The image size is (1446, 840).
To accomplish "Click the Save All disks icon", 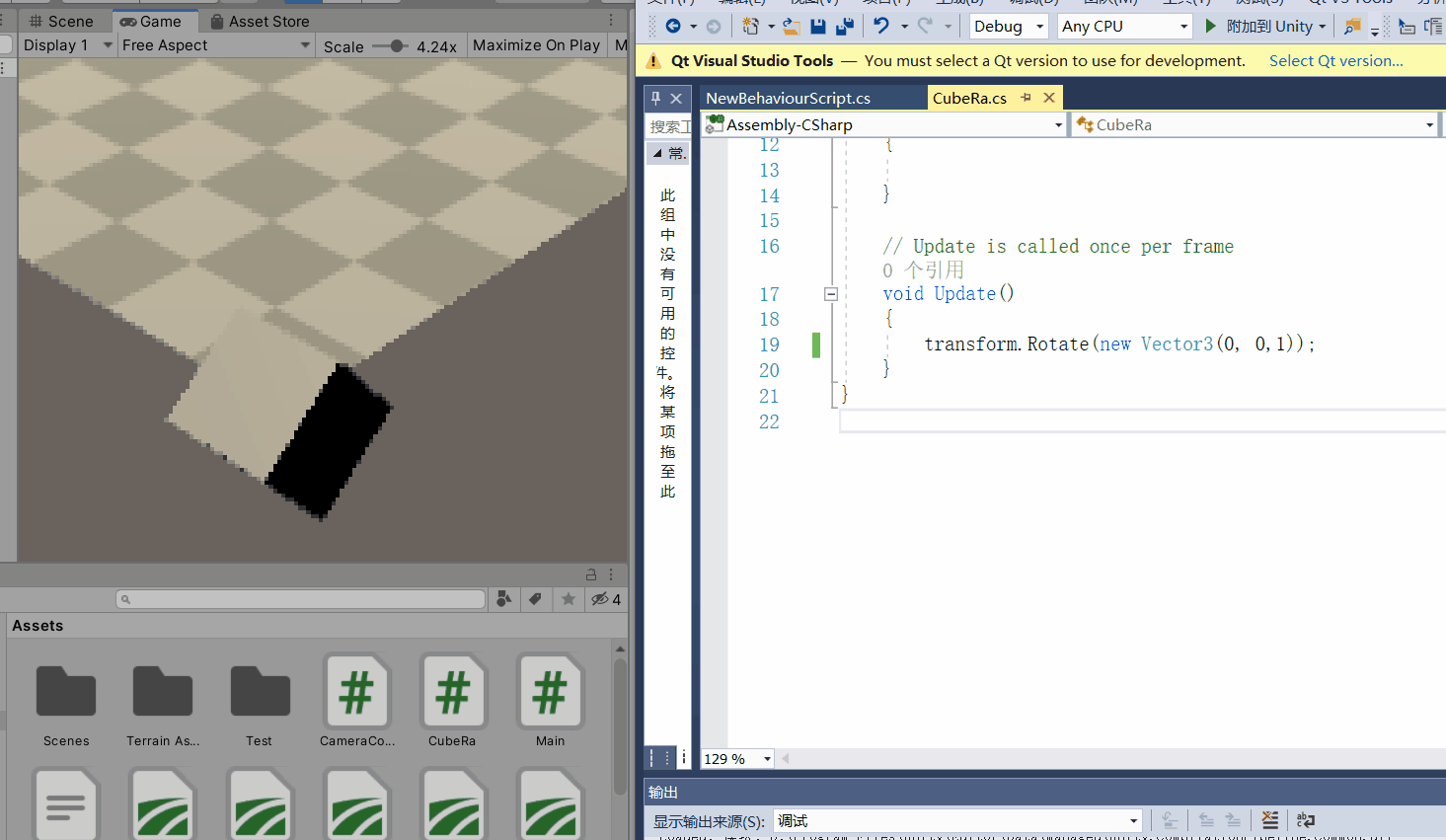I will tap(845, 27).
